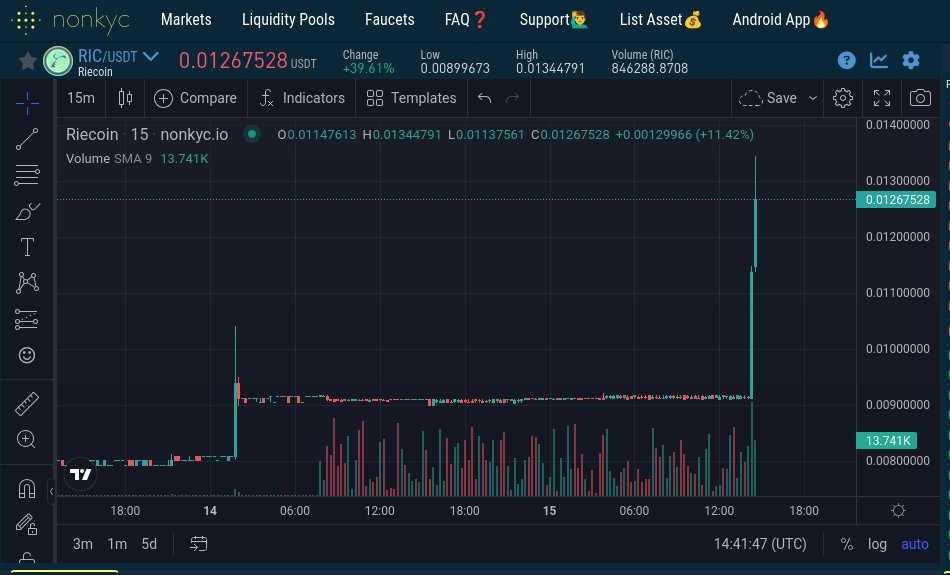This screenshot has width=950, height=575.
Task: Open the 15m interval selector
Action: click(x=81, y=98)
